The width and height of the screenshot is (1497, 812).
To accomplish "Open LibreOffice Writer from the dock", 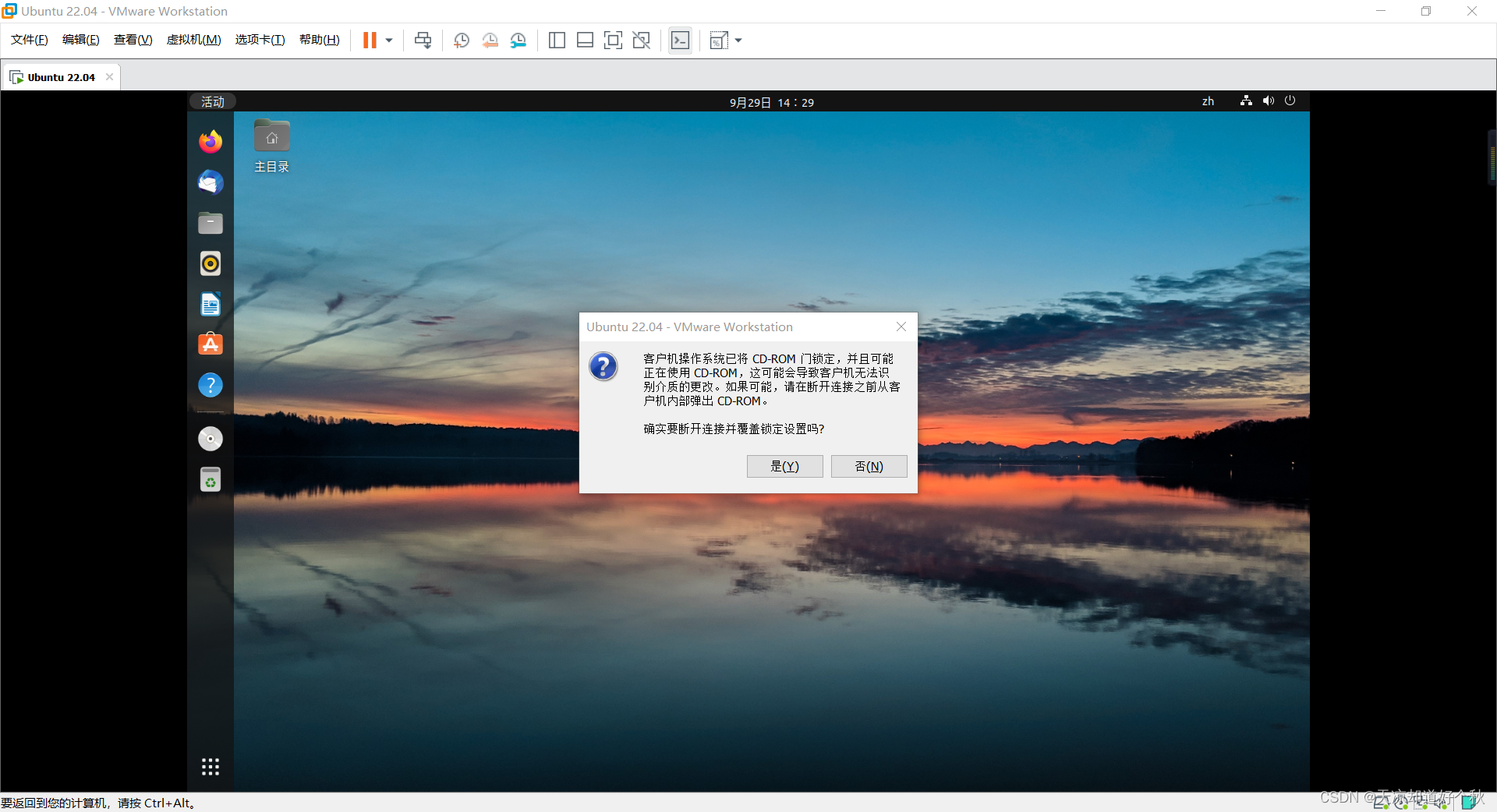I will click(x=211, y=304).
